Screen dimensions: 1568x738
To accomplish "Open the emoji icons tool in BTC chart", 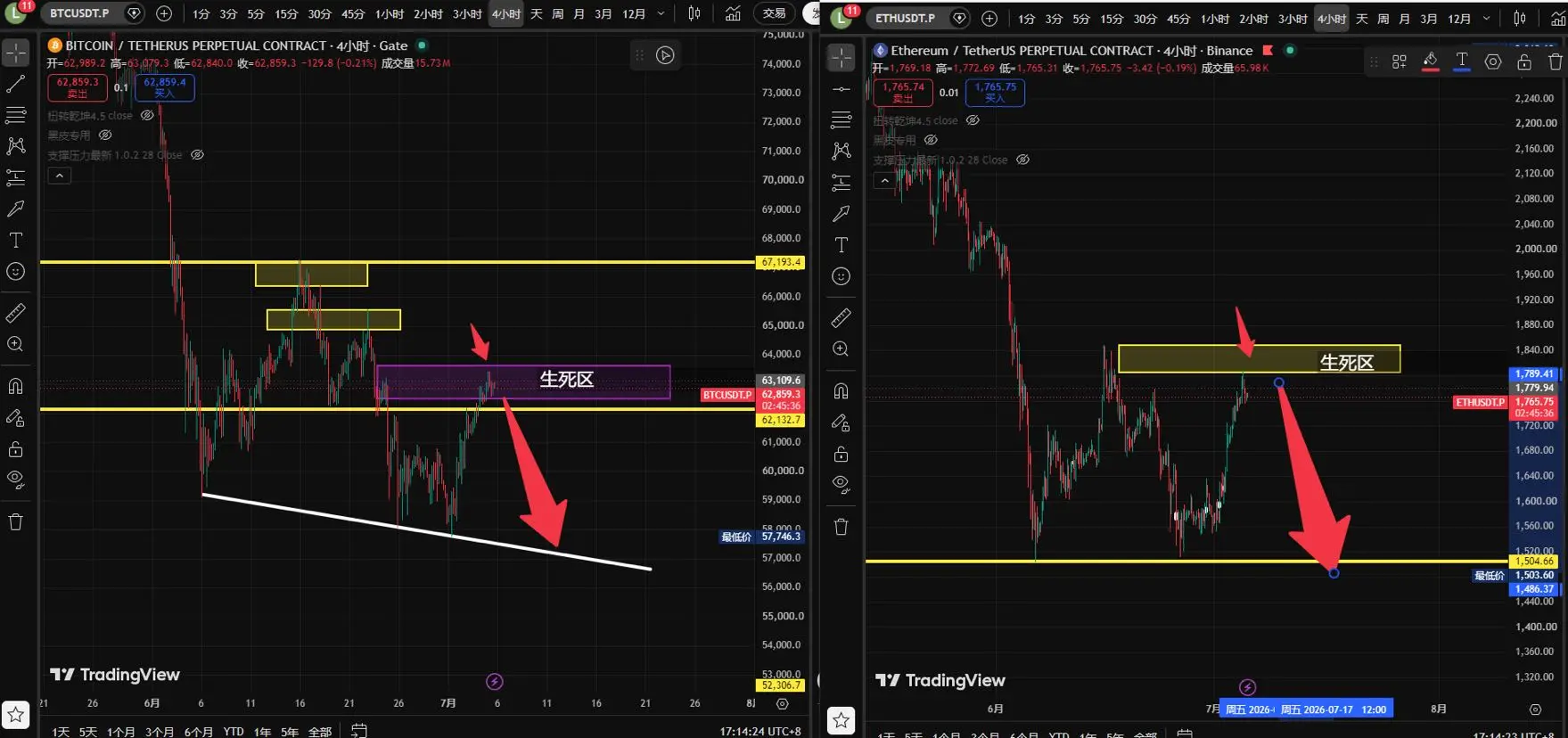I will (x=16, y=271).
